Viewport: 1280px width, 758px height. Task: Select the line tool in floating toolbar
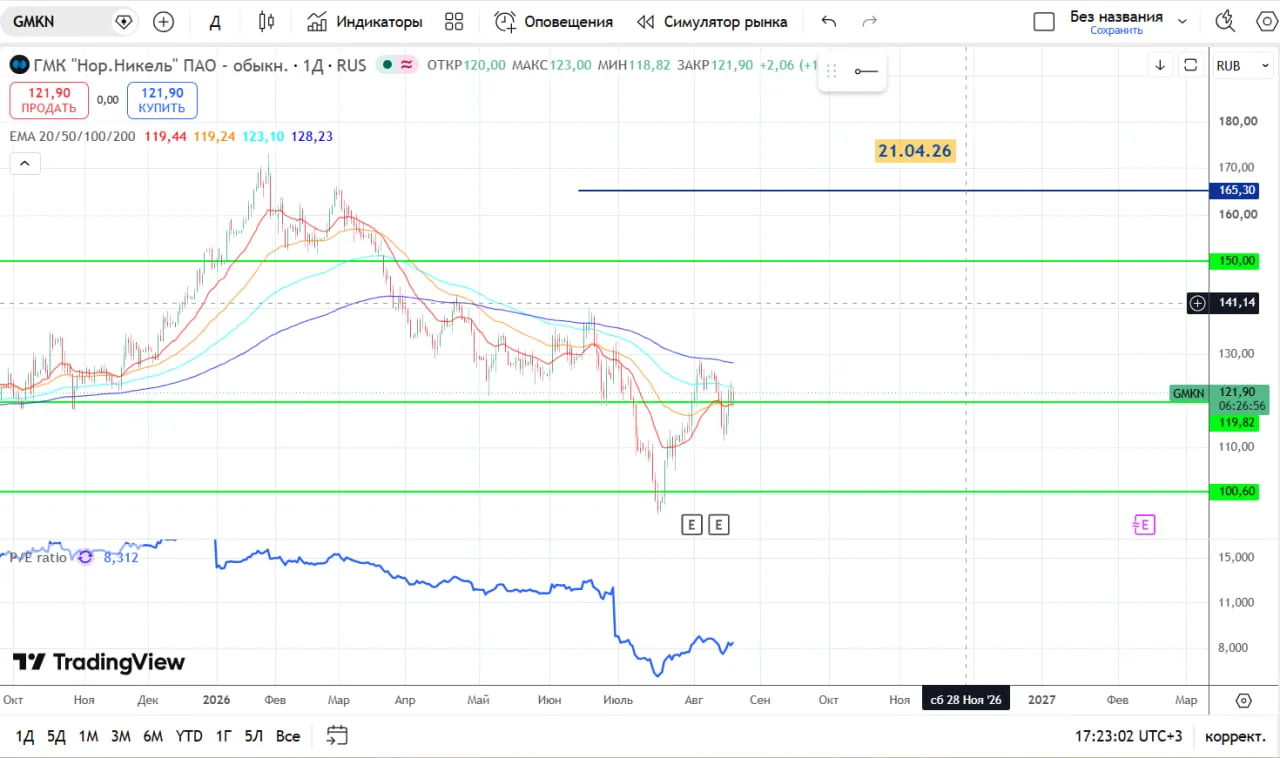(x=866, y=71)
